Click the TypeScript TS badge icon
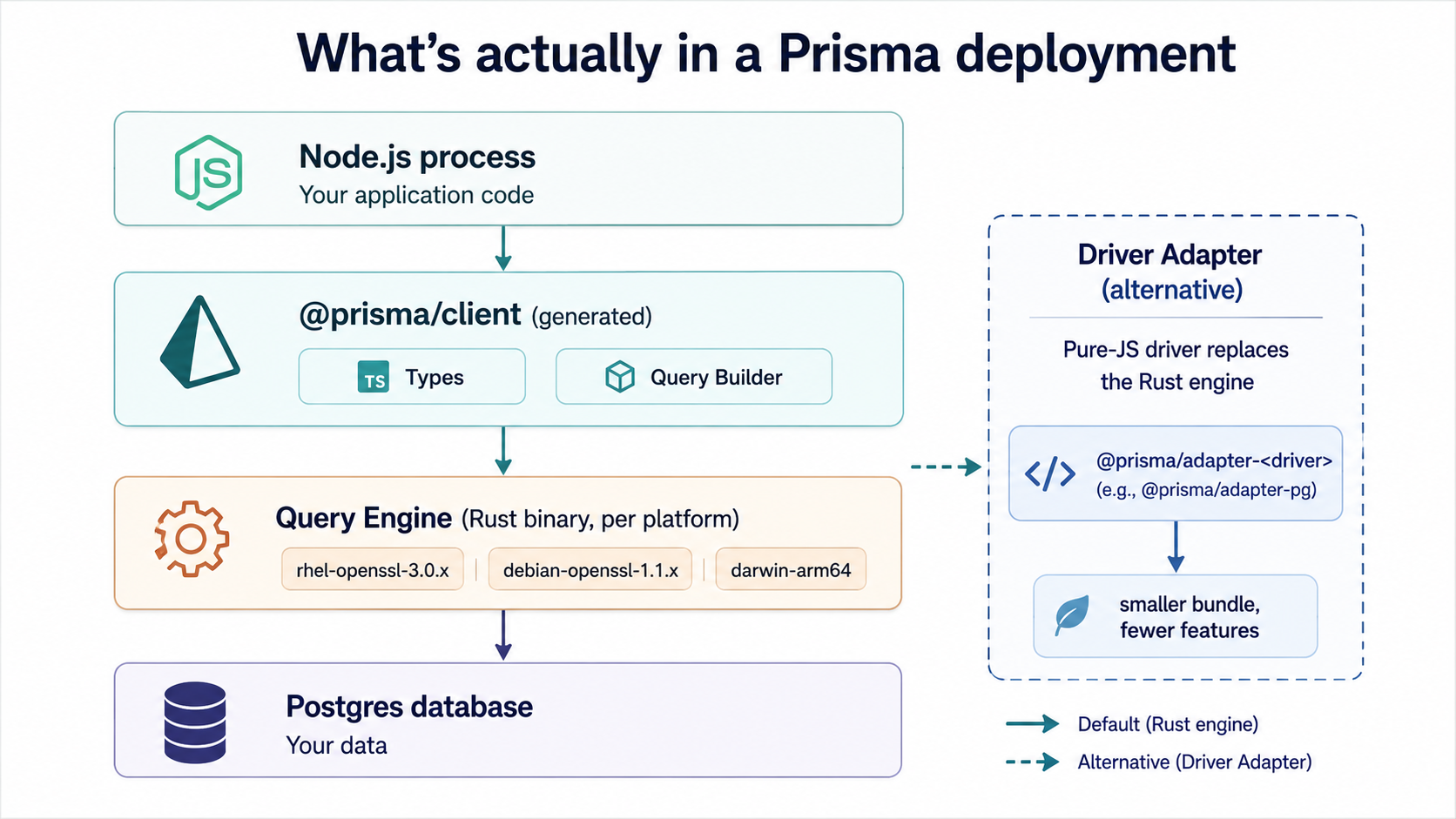This screenshot has width=1456, height=819. point(374,378)
